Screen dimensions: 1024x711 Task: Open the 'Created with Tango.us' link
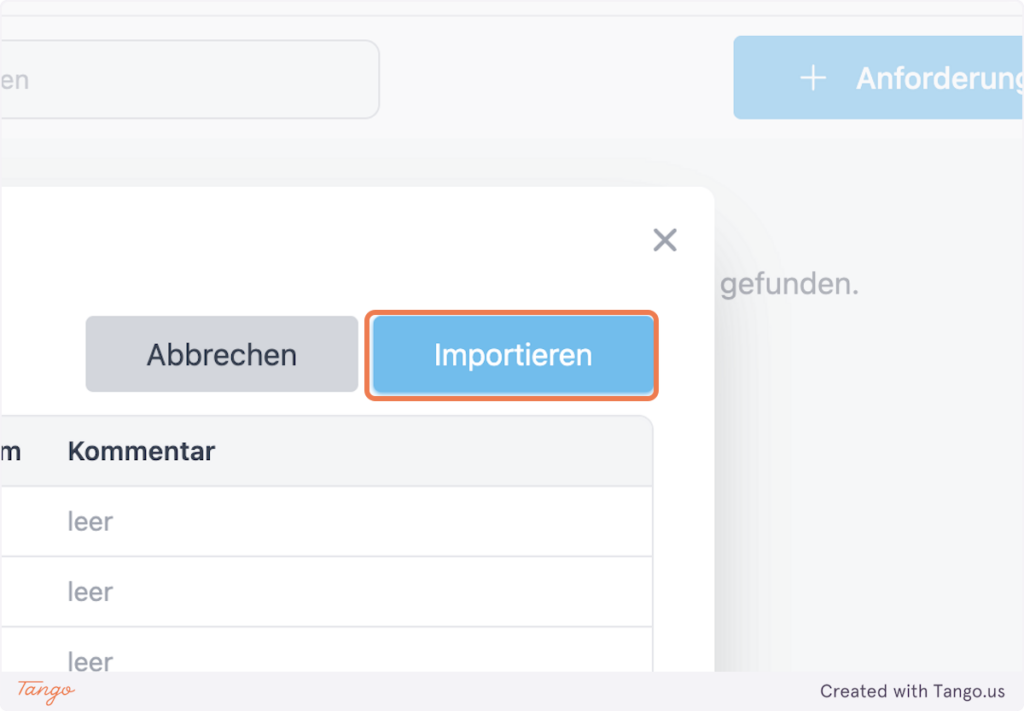tap(912, 691)
